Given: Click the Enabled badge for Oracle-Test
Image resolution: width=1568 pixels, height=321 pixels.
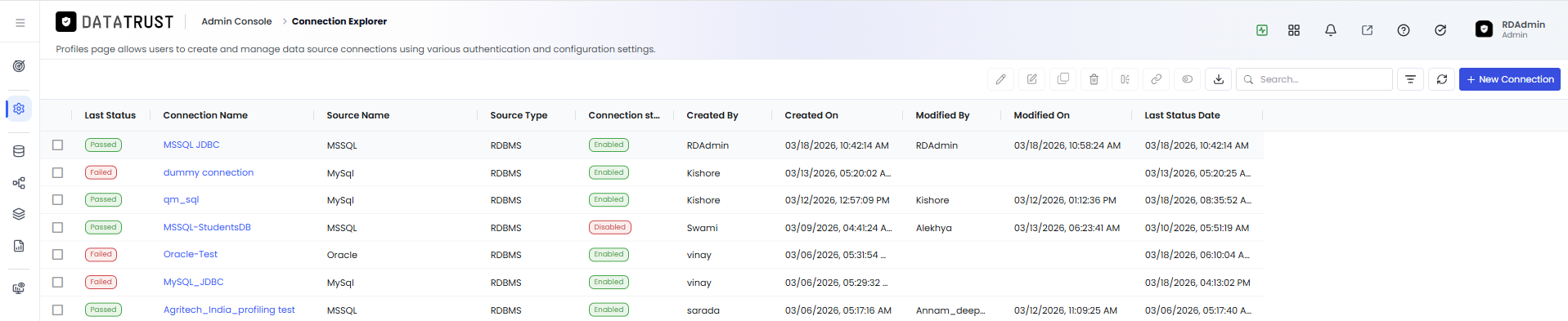Looking at the screenshot, I should pyautogui.click(x=609, y=254).
